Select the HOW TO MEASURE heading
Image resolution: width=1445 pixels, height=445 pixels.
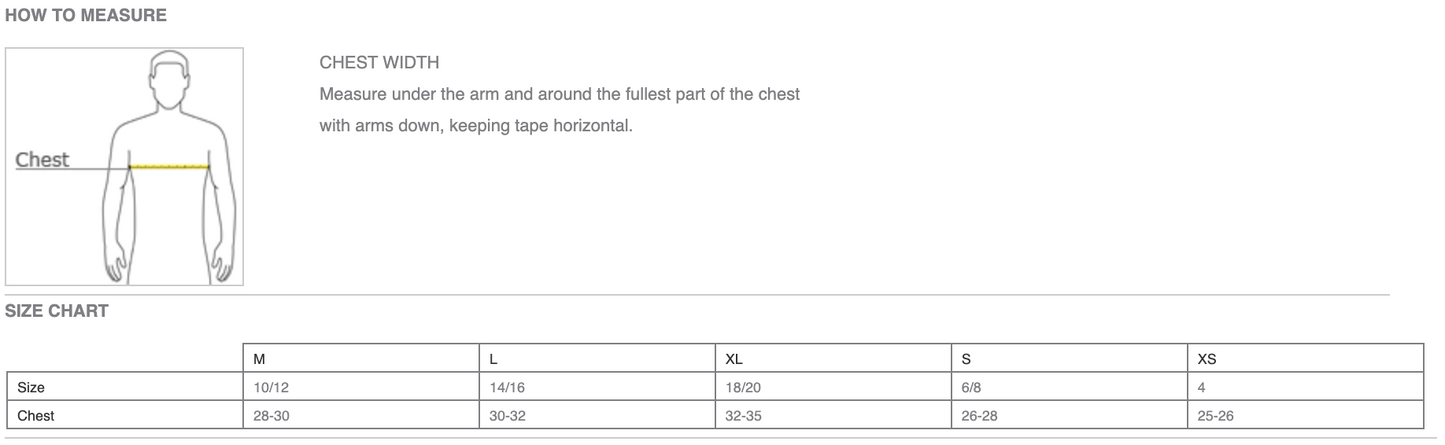(86, 15)
